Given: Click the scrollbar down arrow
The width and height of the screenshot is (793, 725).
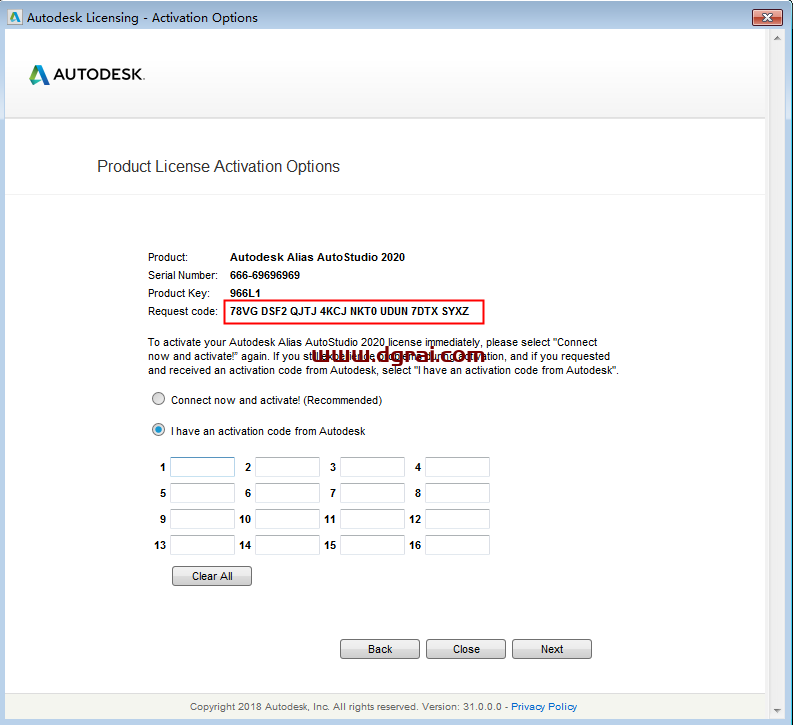Looking at the screenshot, I should [777, 711].
